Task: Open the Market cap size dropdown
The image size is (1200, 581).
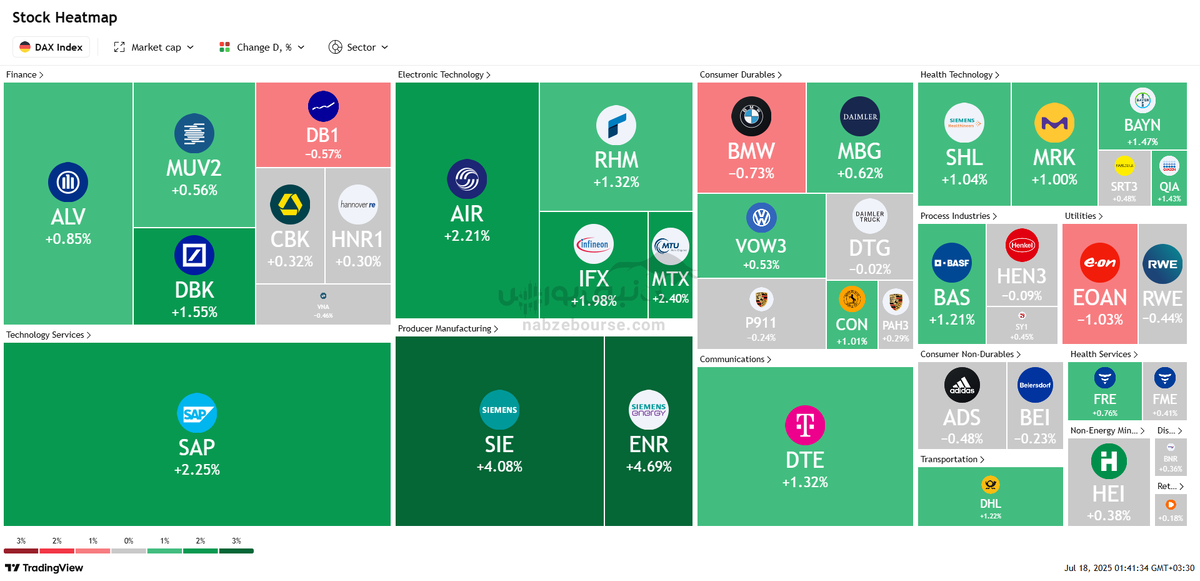Action: [154, 47]
